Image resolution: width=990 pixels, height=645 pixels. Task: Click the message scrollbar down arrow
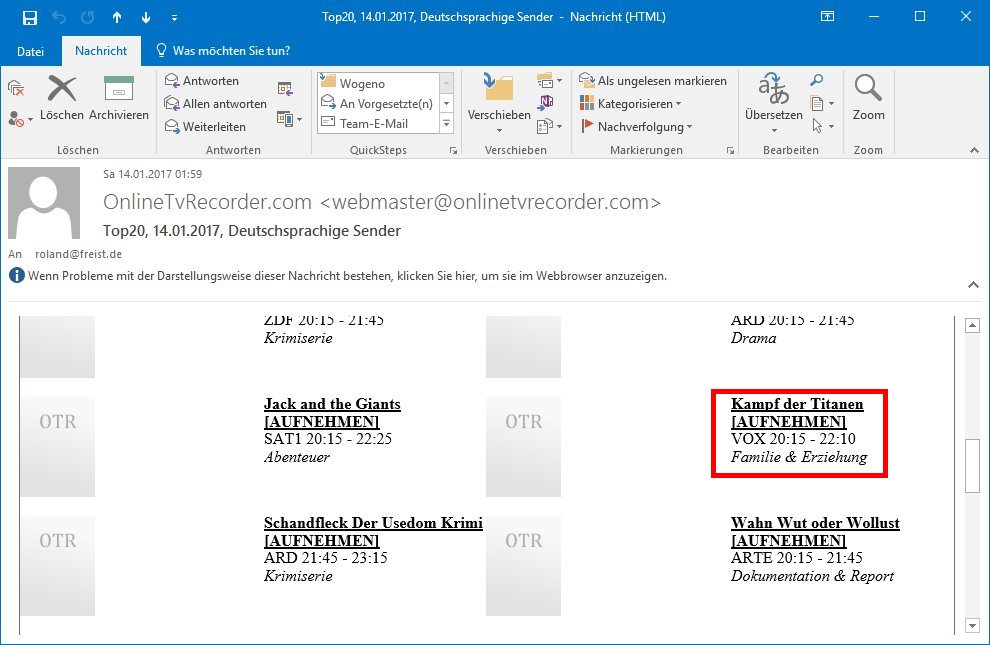click(x=972, y=625)
